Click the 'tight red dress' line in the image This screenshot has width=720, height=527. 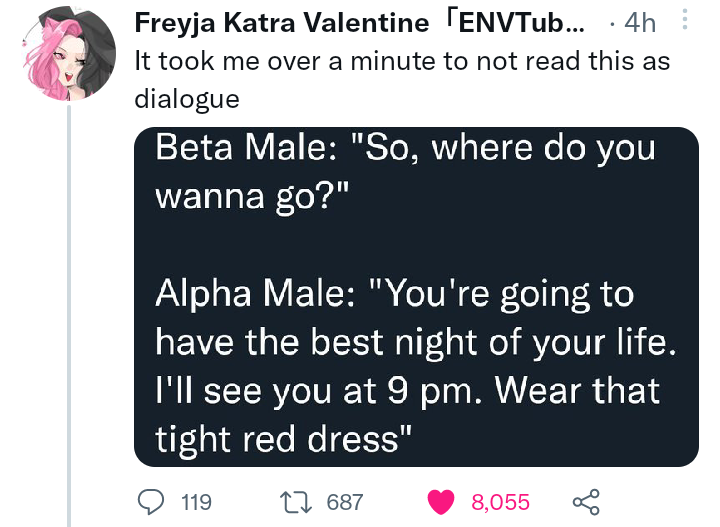283,439
